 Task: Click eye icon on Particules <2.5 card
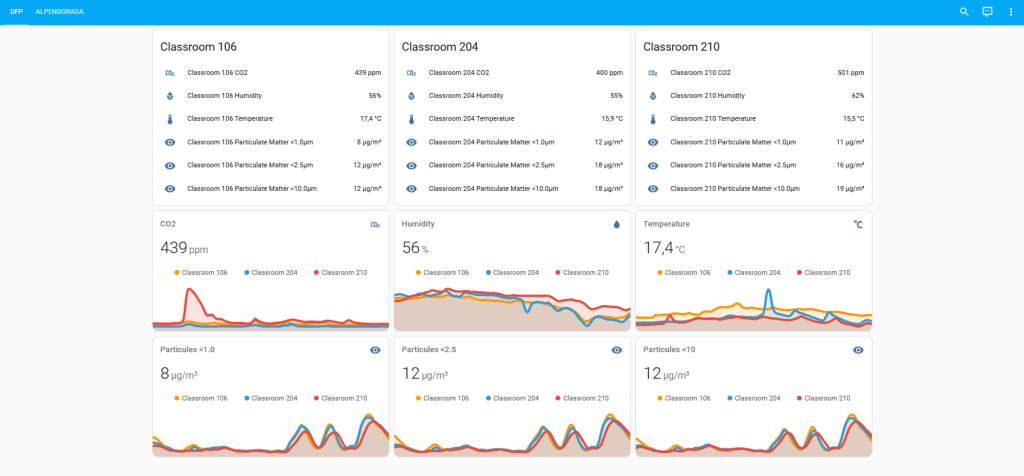pos(617,350)
